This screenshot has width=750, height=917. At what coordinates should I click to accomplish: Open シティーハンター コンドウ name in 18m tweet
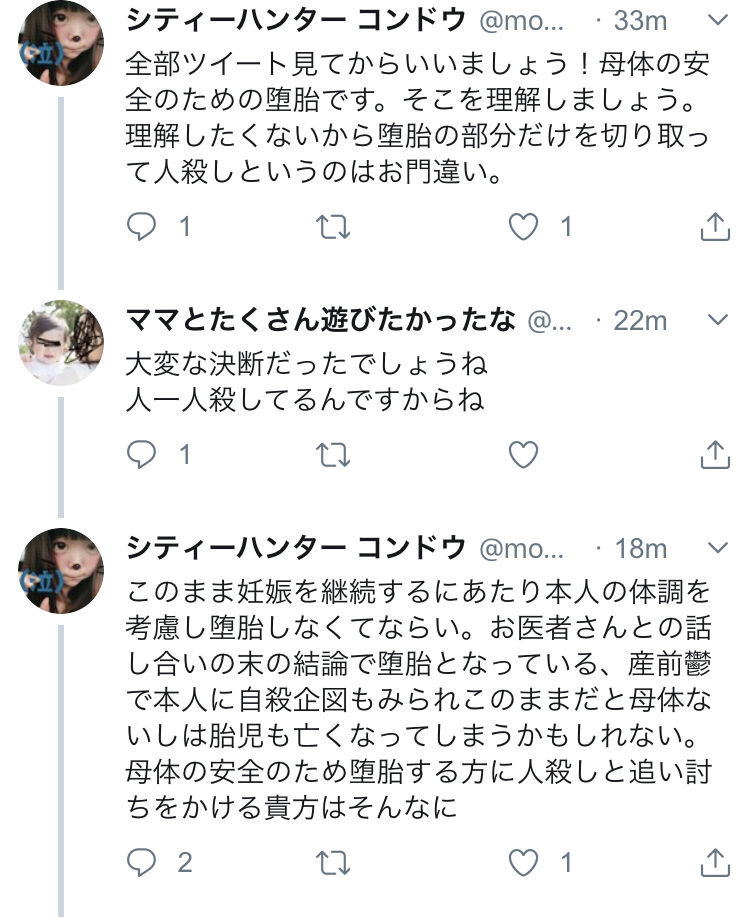click(x=296, y=548)
